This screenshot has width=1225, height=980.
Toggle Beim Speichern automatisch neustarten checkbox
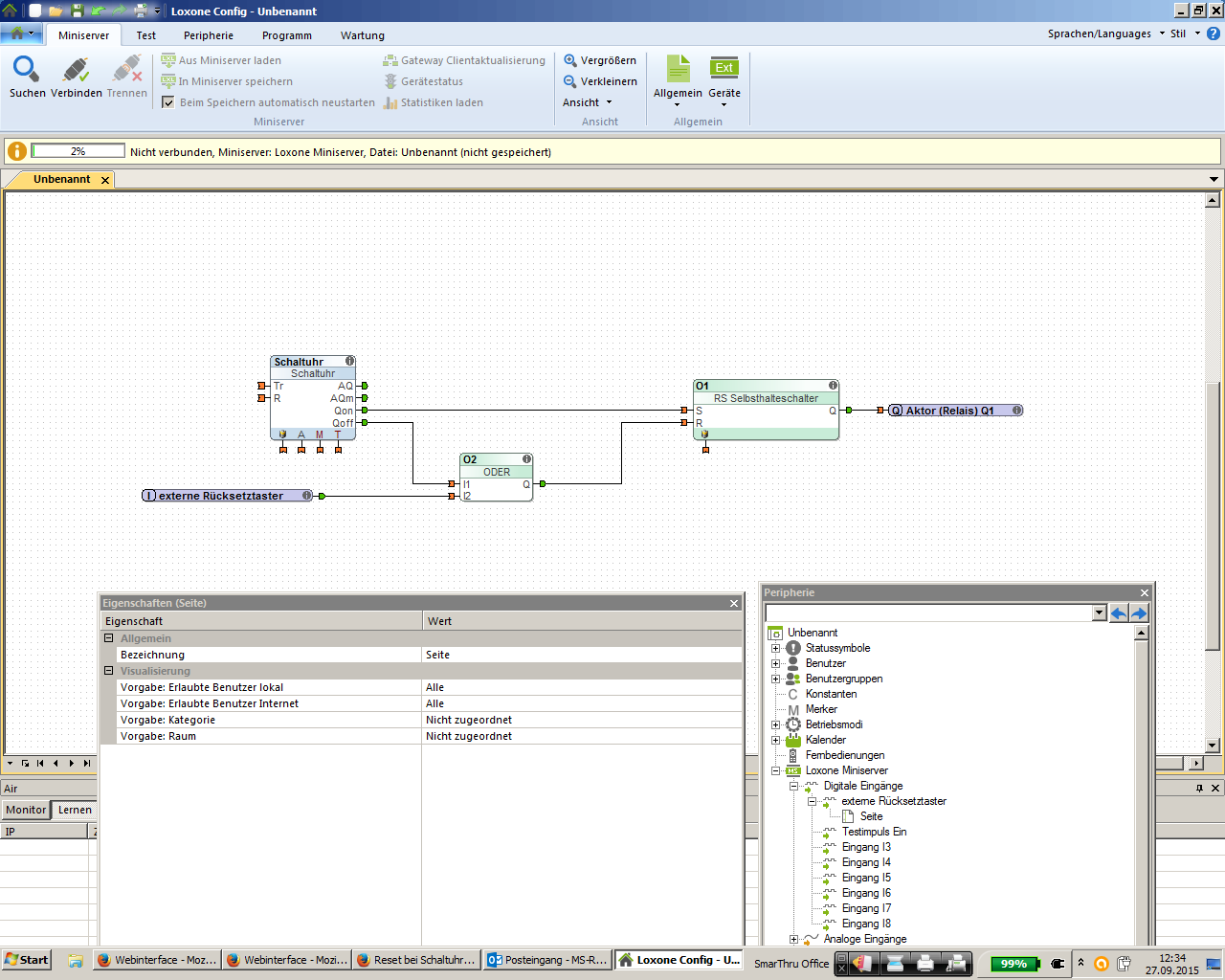click(168, 102)
